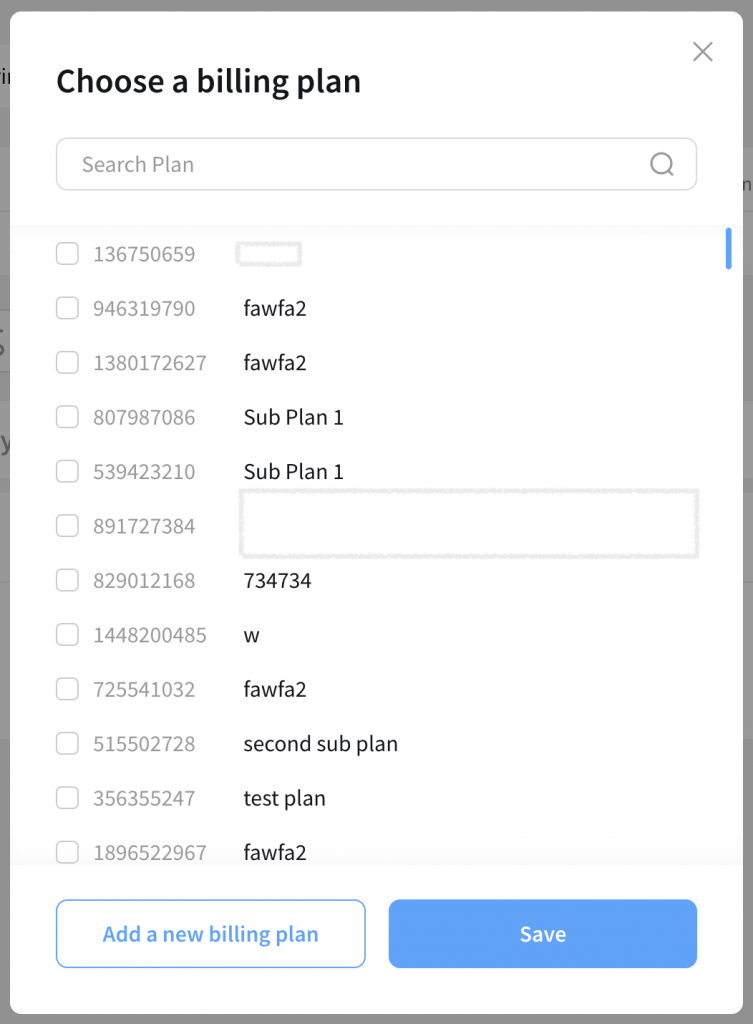Select the second sub plan checkbox

67,743
